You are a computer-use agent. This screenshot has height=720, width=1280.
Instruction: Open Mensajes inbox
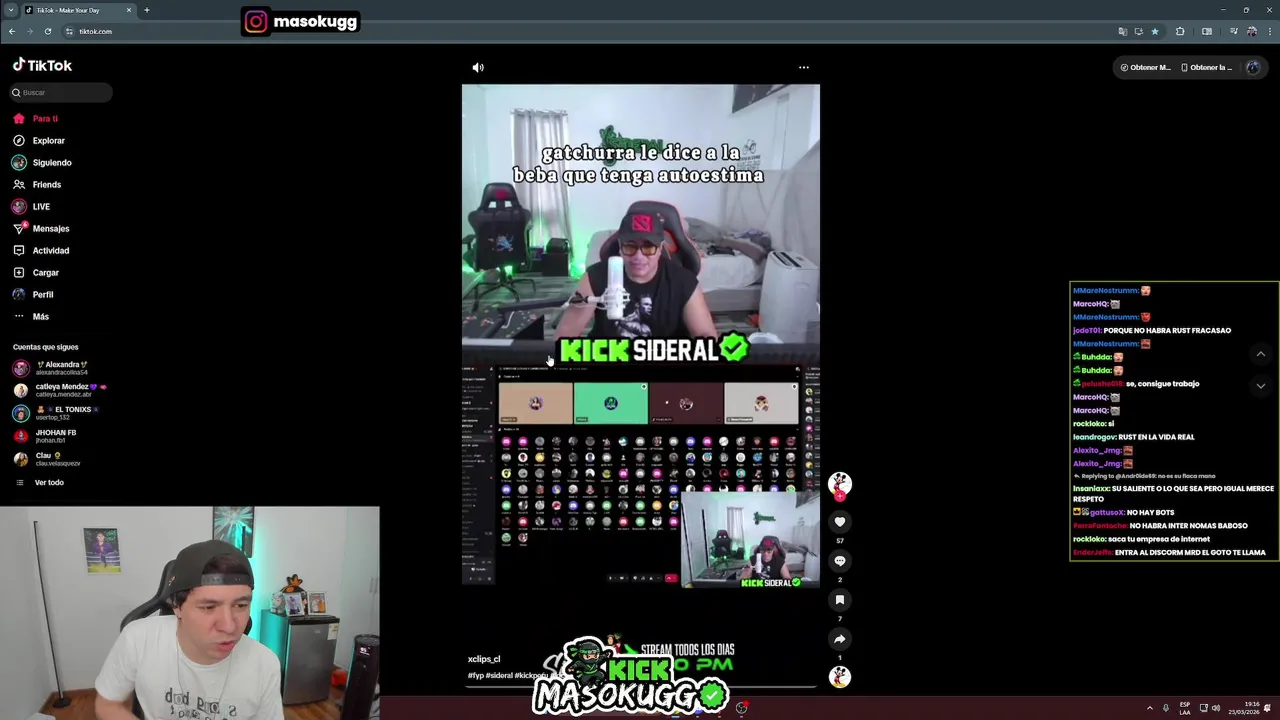(x=41, y=229)
